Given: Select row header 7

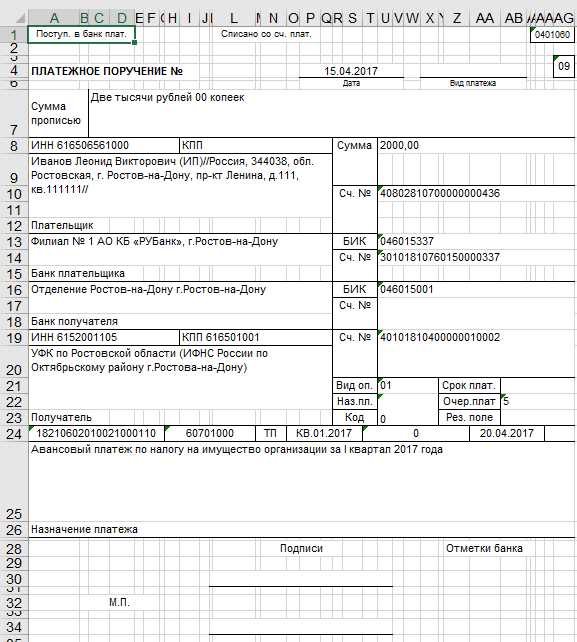Looking at the screenshot, I should tap(14, 113).
